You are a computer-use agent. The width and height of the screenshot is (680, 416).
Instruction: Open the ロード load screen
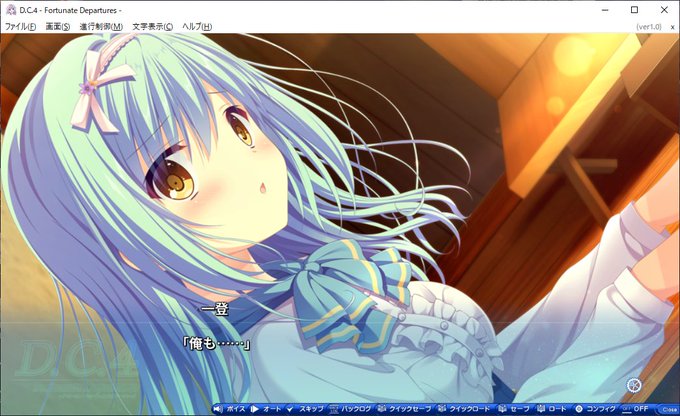click(552, 409)
